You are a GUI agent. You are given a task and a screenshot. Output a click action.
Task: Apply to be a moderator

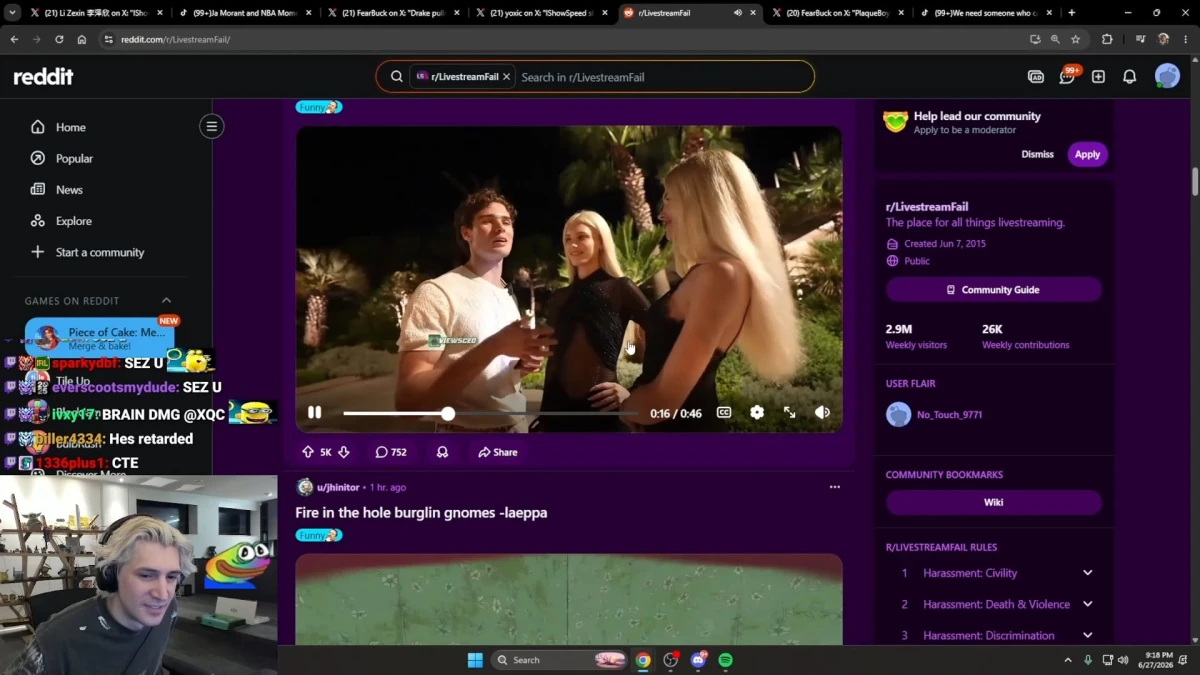[x=1087, y=154]
